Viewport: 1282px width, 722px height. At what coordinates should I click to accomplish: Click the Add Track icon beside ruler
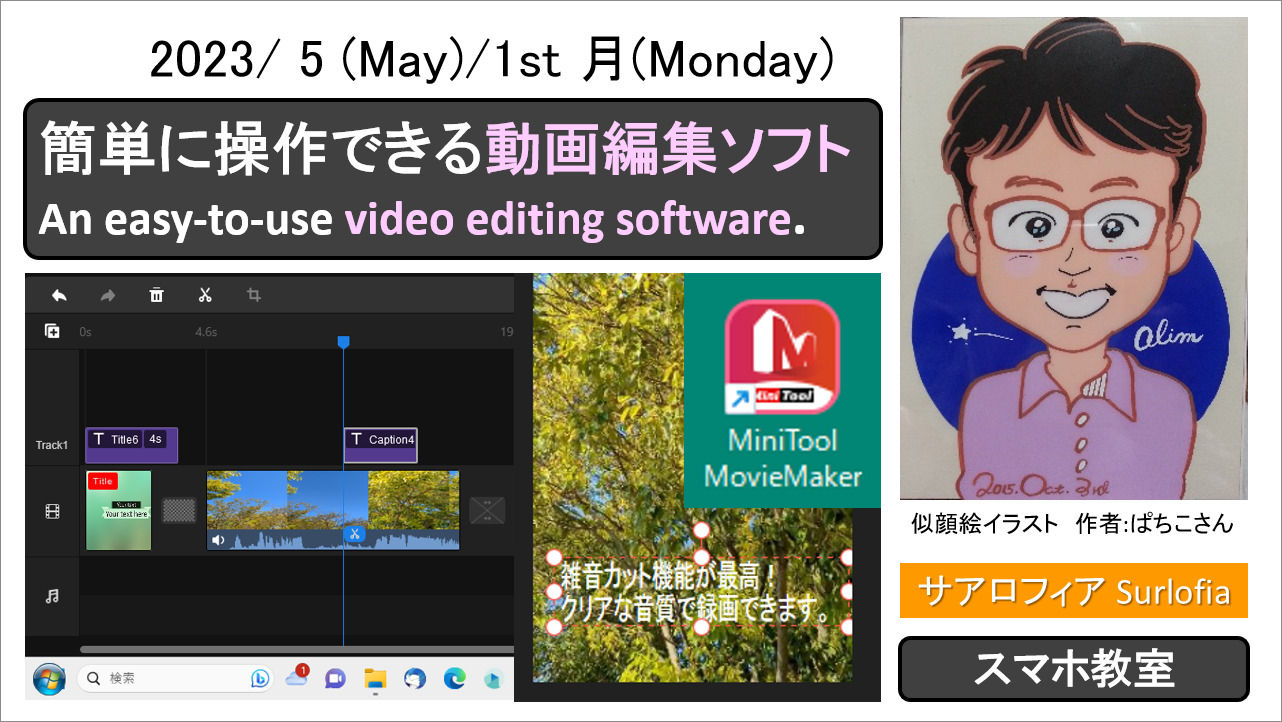point(52,331)
